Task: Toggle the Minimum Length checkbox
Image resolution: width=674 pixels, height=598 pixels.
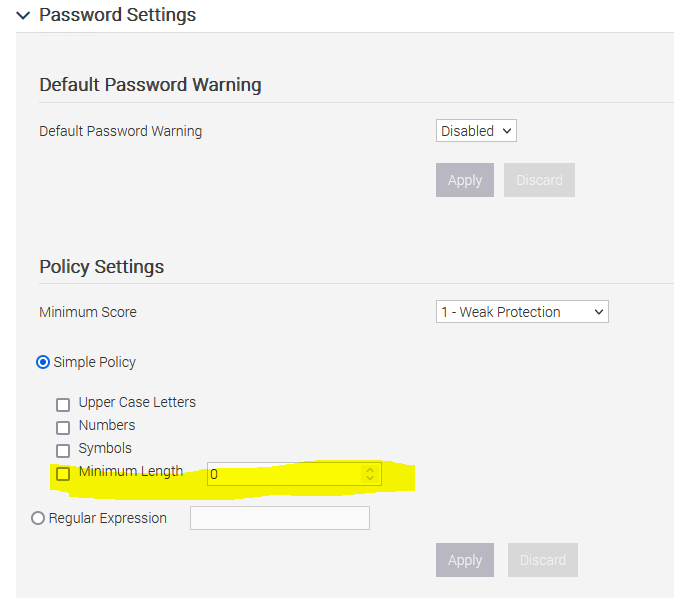Action: point(63,473)
